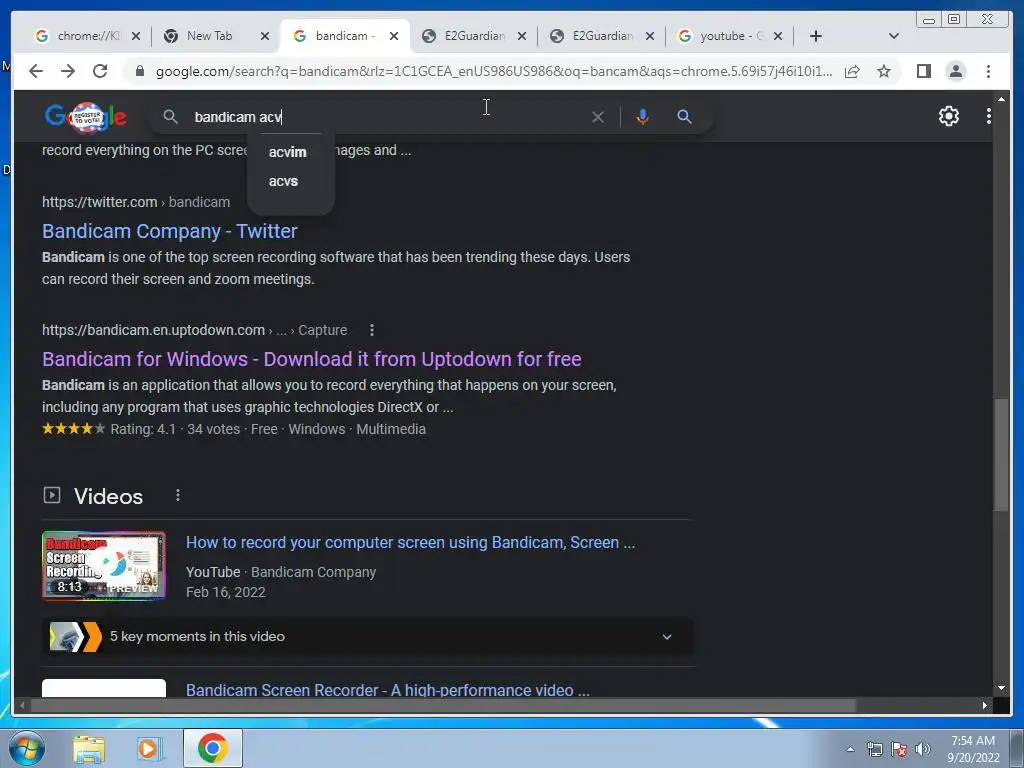
Task: Open Windows Explorer from the taskbar
Action: pos(89,749)
